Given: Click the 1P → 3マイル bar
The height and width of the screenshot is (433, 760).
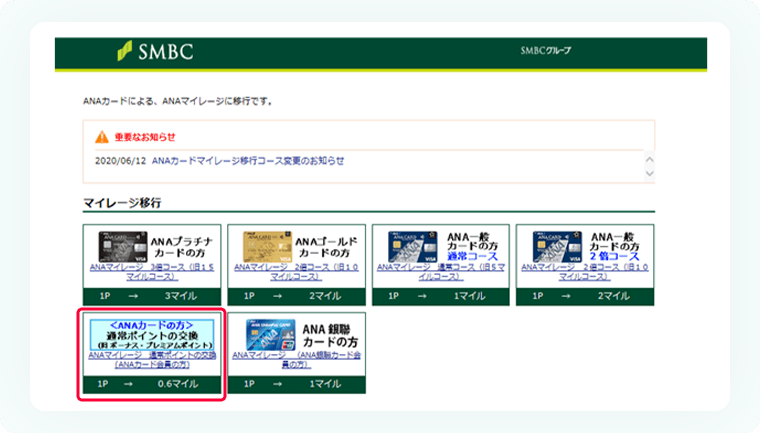Looking at the screenshot, I should [x=152, y=296].
